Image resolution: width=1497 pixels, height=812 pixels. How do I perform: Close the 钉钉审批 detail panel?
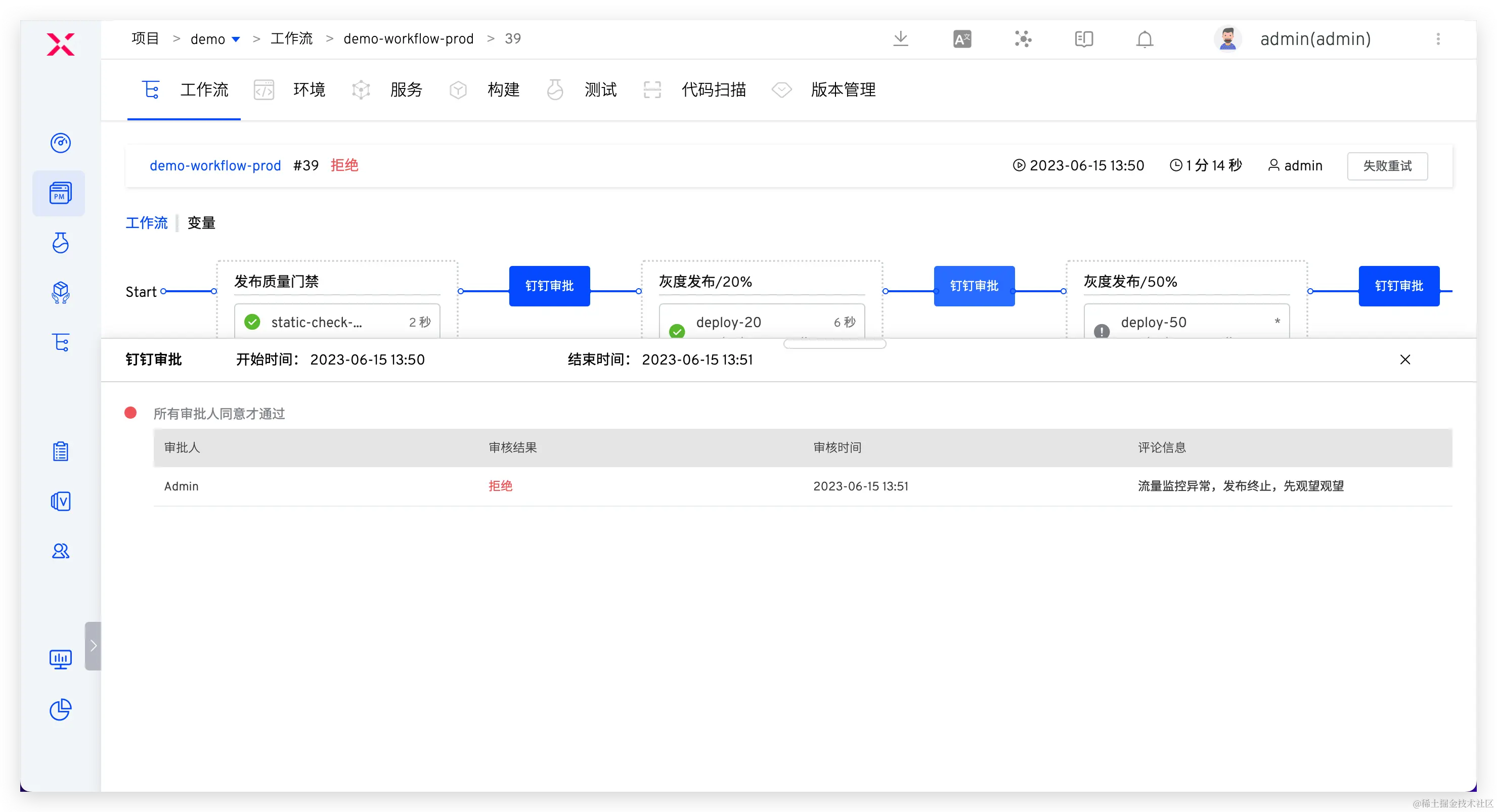point(1404,359)
